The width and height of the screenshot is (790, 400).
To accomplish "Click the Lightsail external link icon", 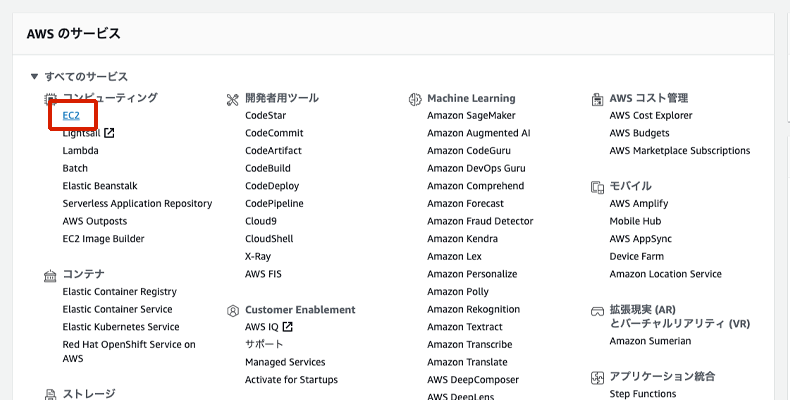I will [109, 133].
